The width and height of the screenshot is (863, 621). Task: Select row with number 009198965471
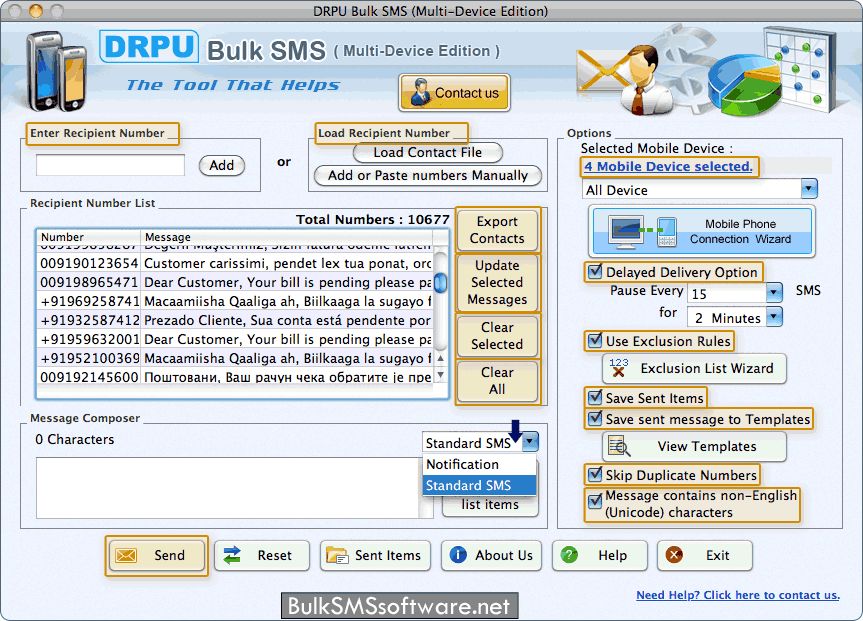coord(236,282)
